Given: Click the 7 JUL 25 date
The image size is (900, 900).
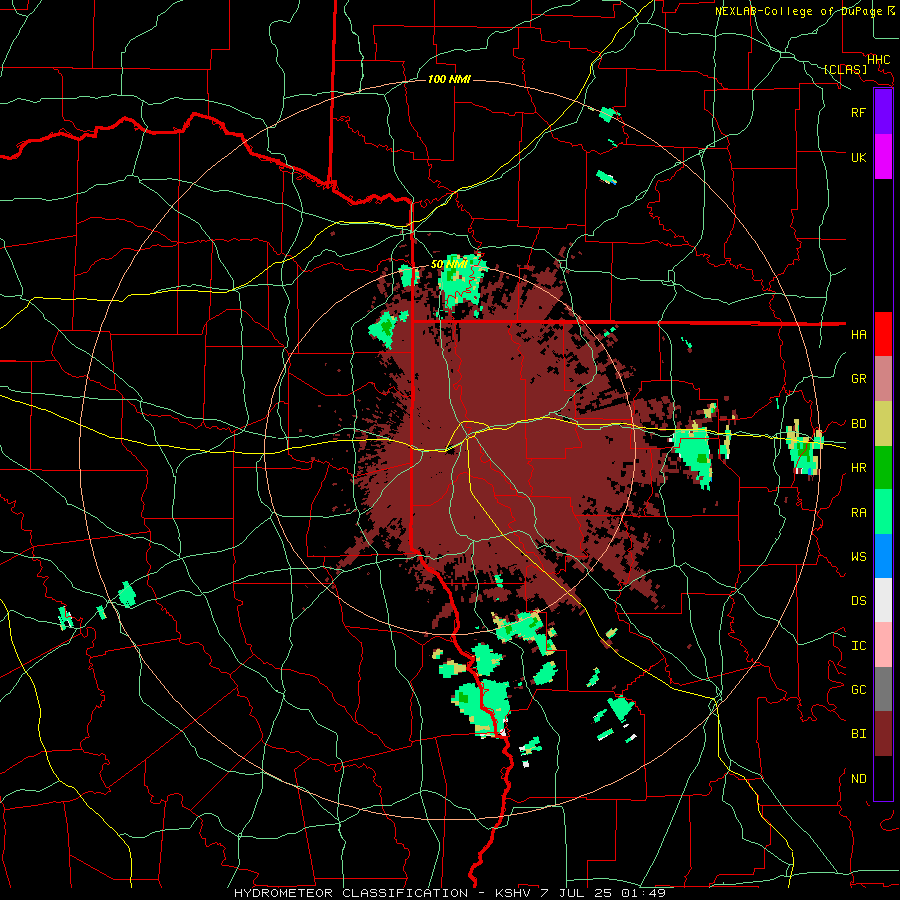Looking at the screenshot, I should 579,893.
